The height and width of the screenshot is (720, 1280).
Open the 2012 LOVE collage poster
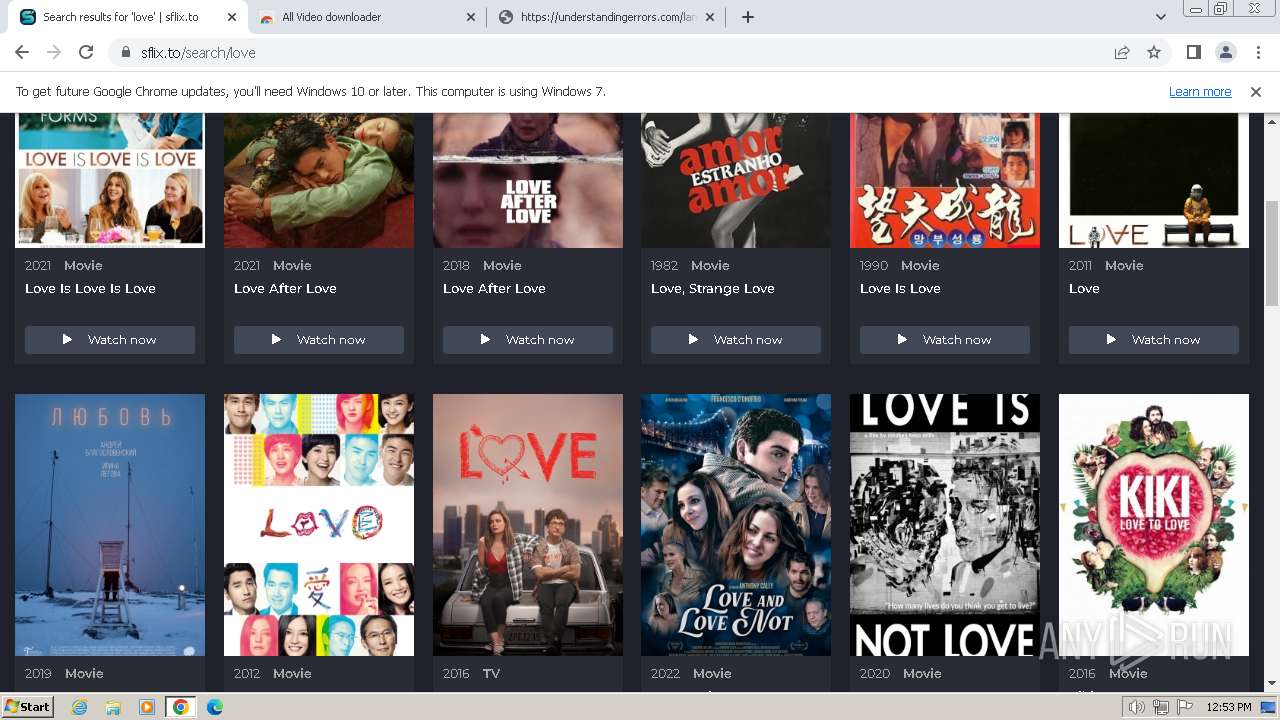(x=319, y=525)
